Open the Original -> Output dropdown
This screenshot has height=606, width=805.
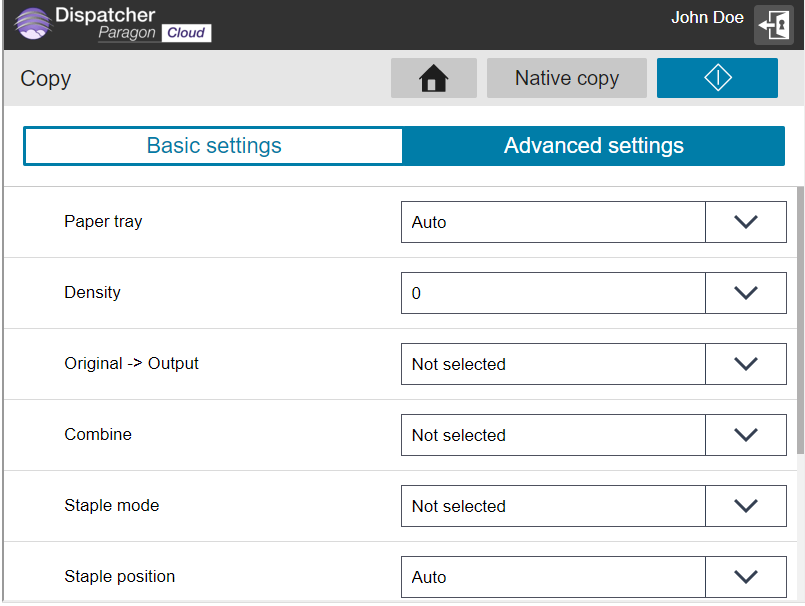click(746, 363)
